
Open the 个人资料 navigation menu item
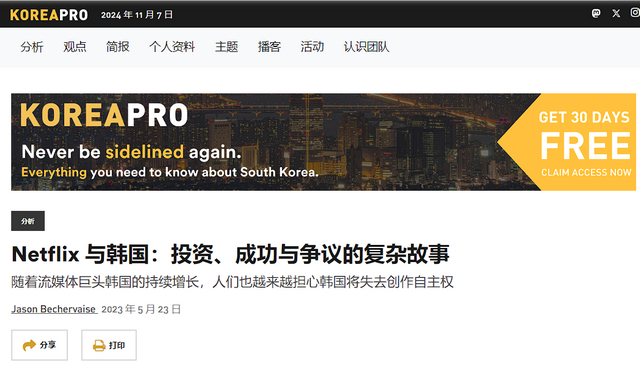[x=172, y=47]
